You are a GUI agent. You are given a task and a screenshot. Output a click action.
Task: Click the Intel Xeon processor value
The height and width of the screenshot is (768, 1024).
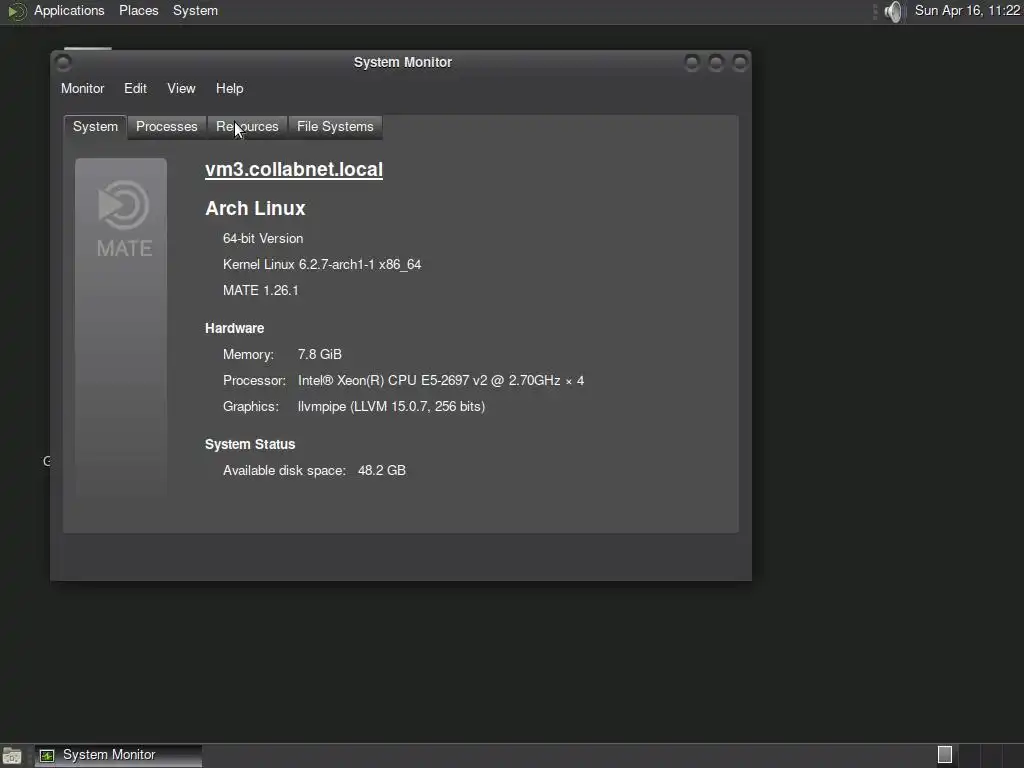tap(441, 381)
